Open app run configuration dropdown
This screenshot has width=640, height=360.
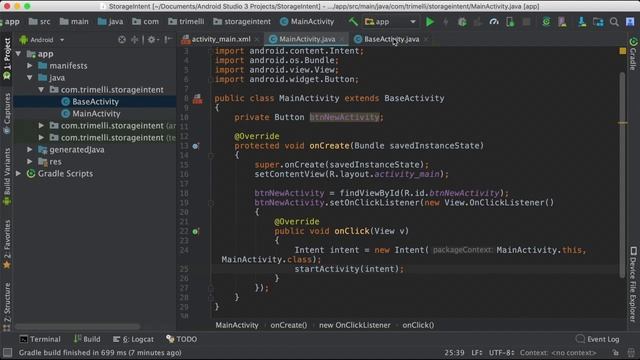[390, 22]
